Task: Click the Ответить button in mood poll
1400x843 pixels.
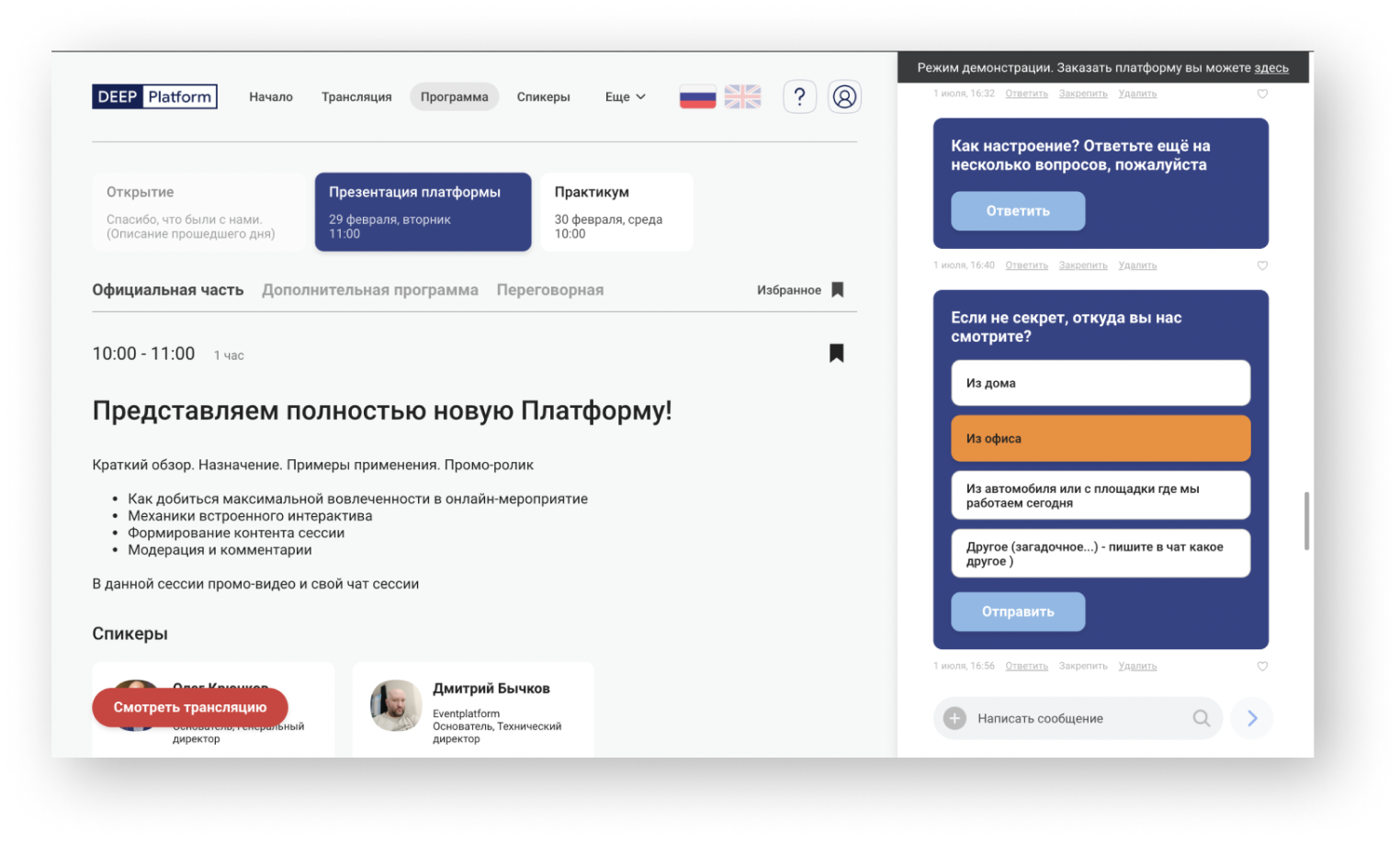Action: (x=1018, y=211)
